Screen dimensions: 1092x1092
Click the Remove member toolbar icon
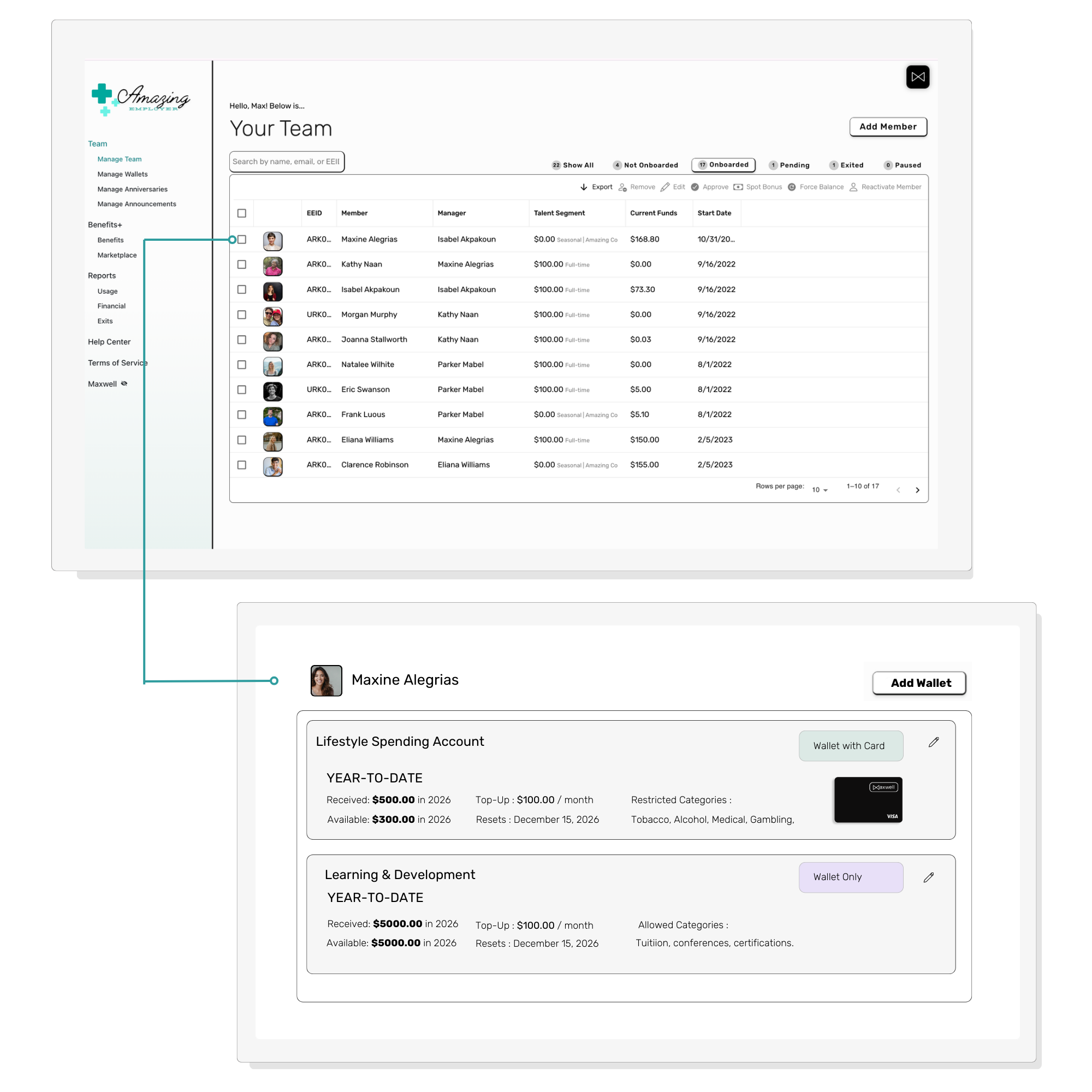[622, 187]
